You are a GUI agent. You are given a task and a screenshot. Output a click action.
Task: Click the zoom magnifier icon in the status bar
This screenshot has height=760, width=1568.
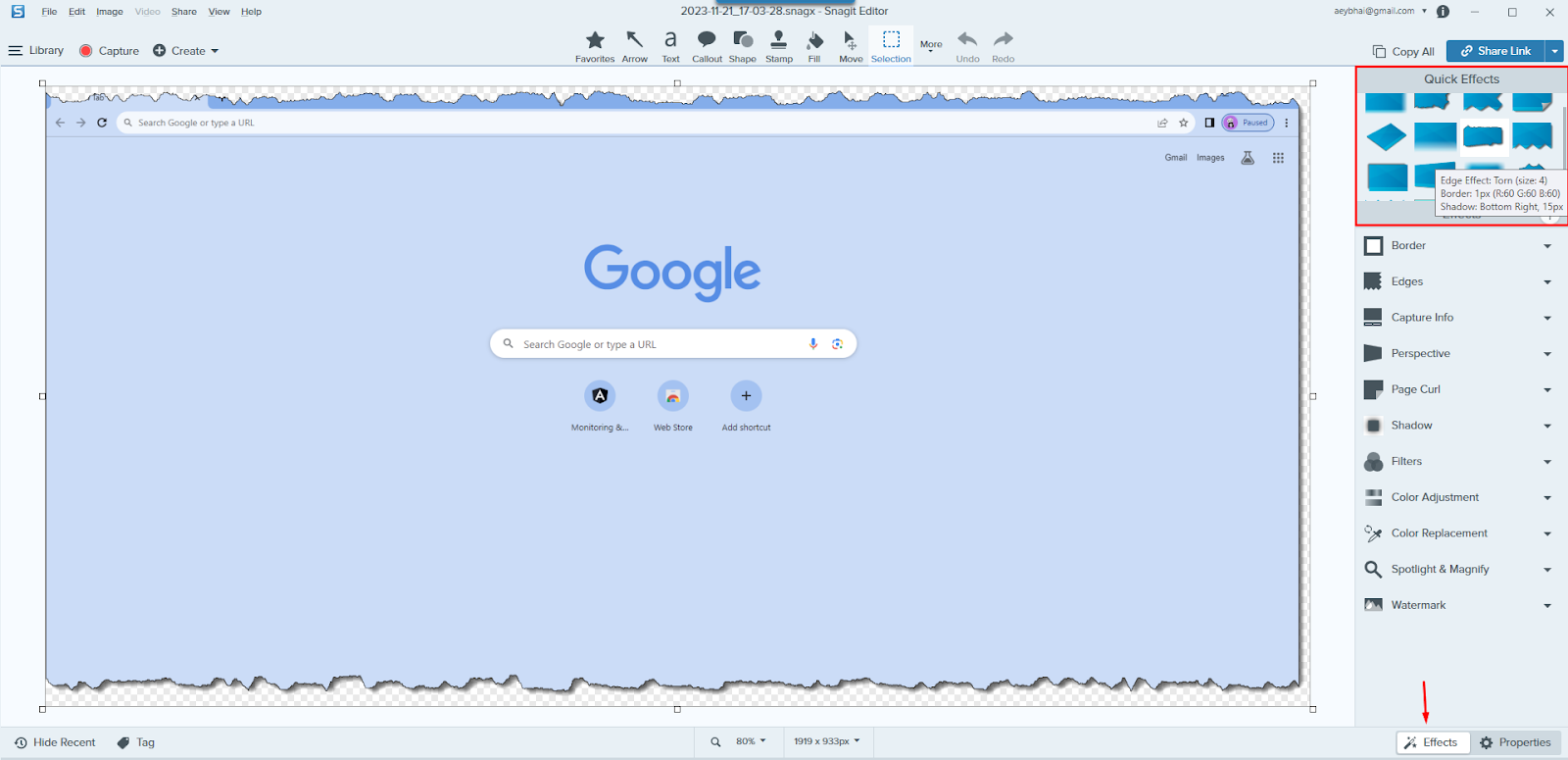pos(715,742)
